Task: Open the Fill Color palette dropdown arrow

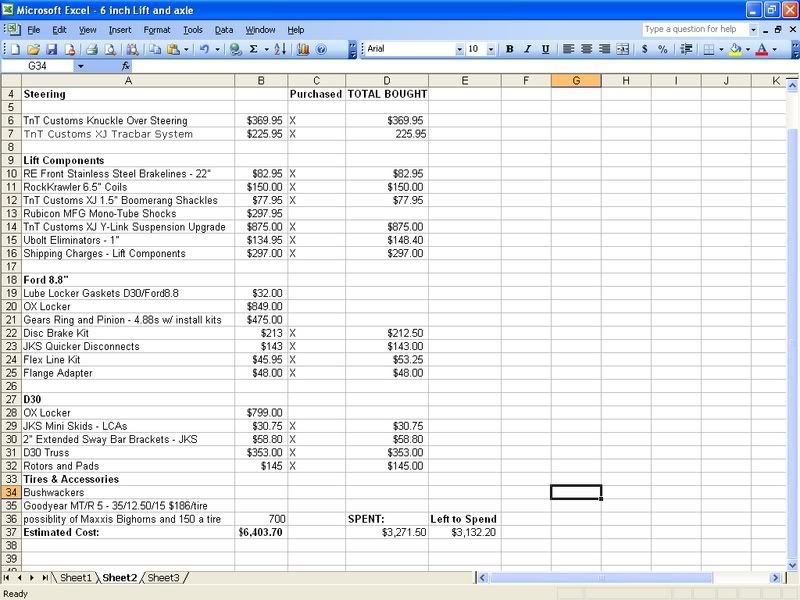Action: pyautogui.click(x=747, y=49)
